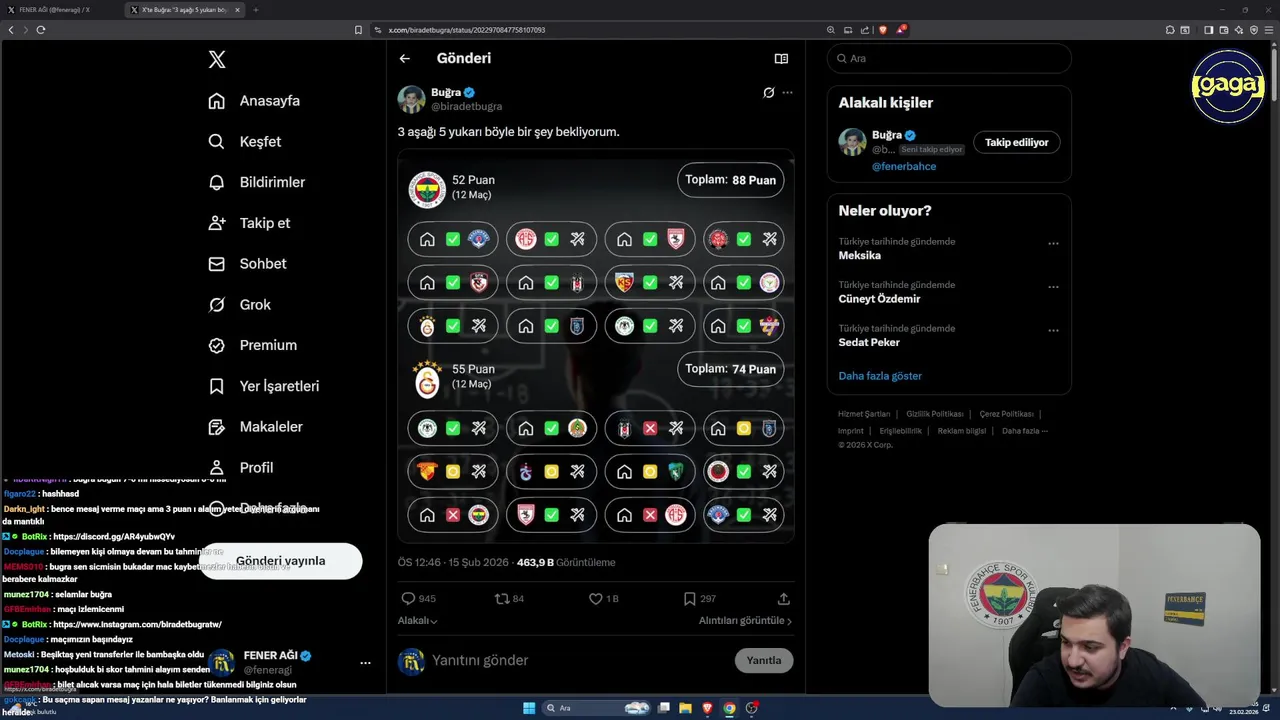Image resolution: width=1280 pixels, height=720 pixels.
Task: Reload the page in the browser toolbar
Action: point(41,30)
